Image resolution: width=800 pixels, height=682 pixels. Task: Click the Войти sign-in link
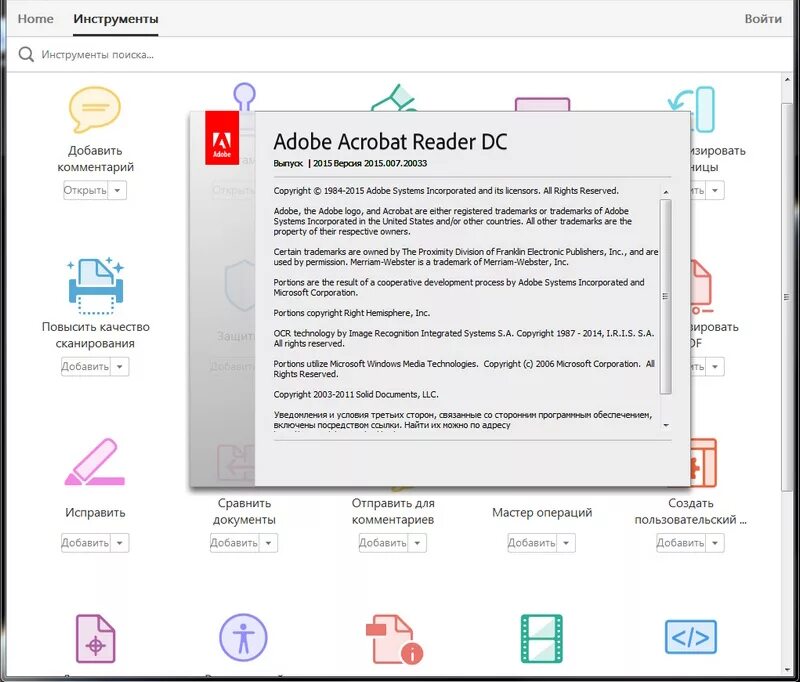coord(763,19)
